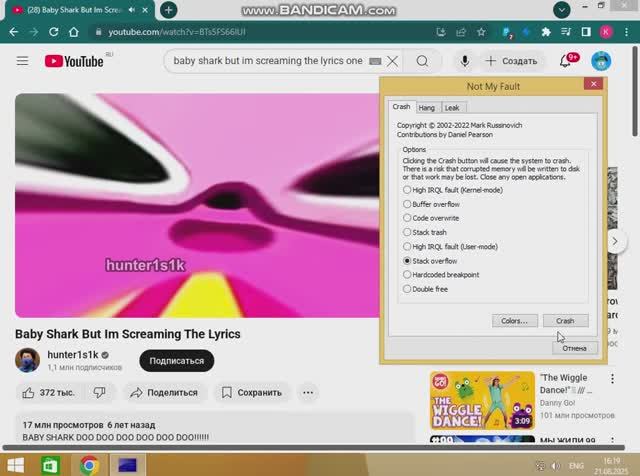Open the hunter1s1k channel name link
This screenshot has height=476, width=640.
(73, 355)
